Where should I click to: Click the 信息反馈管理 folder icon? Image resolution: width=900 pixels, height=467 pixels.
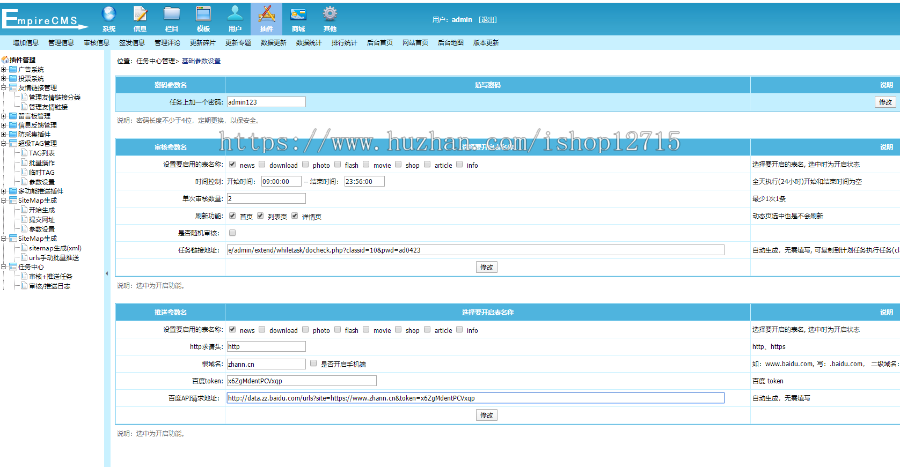(13, 125)
